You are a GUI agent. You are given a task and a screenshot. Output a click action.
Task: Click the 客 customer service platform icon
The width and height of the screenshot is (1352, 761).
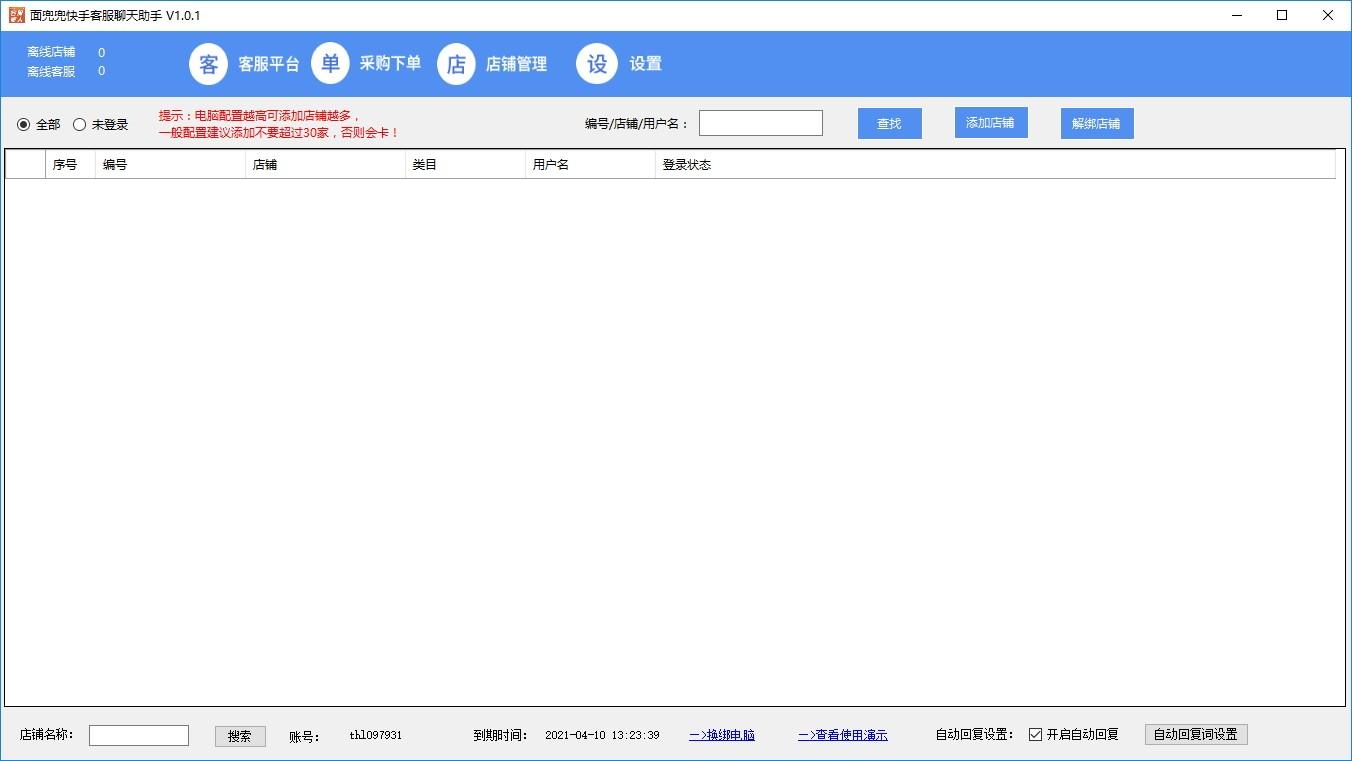pos(208,64)
